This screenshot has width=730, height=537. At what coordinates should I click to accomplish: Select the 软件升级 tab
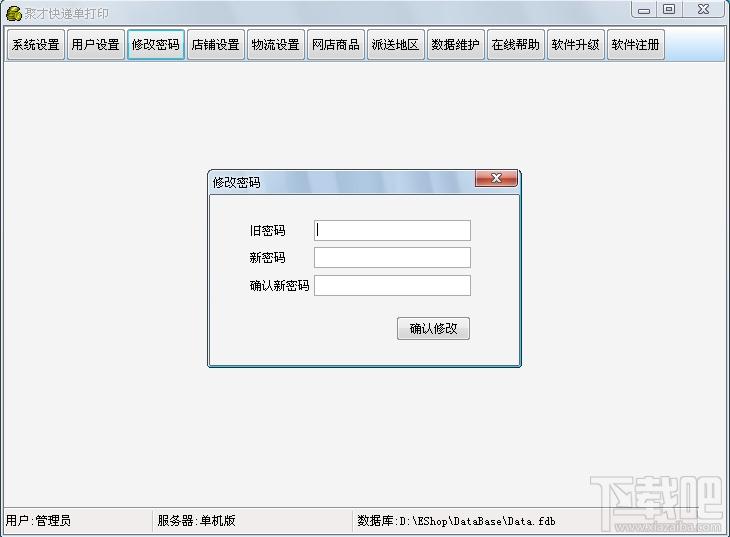click(576, 45)
